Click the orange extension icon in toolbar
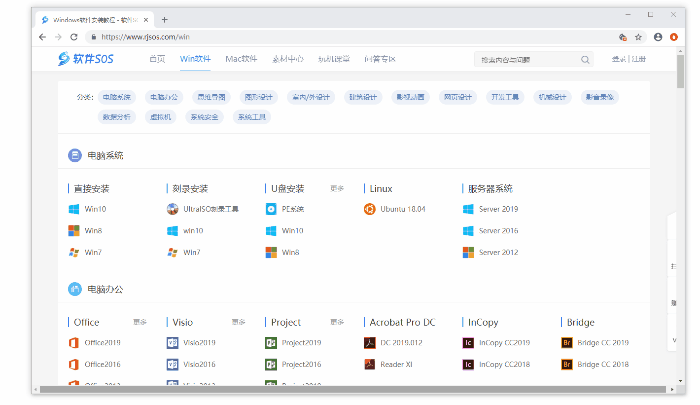The height and width of the screenshot is (405, 700). point(674,37)
